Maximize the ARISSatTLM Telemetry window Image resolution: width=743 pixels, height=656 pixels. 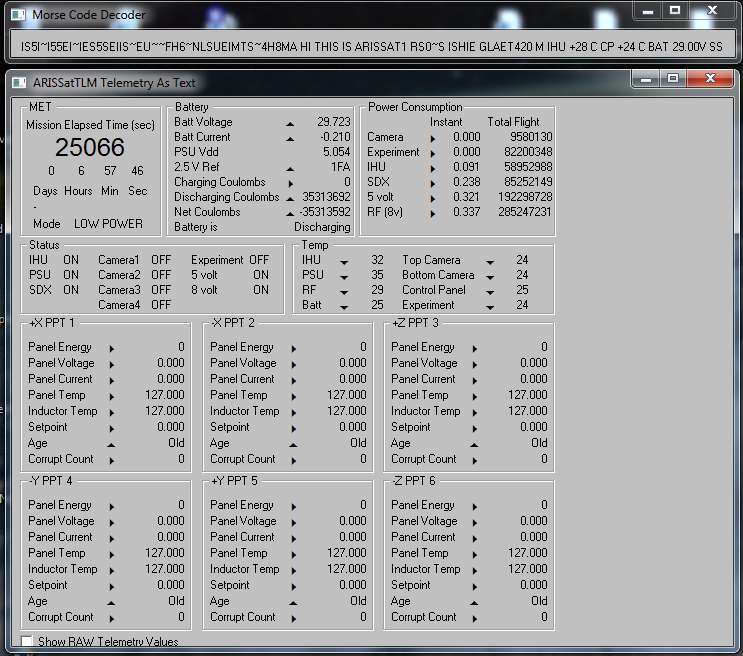[672, 79]
